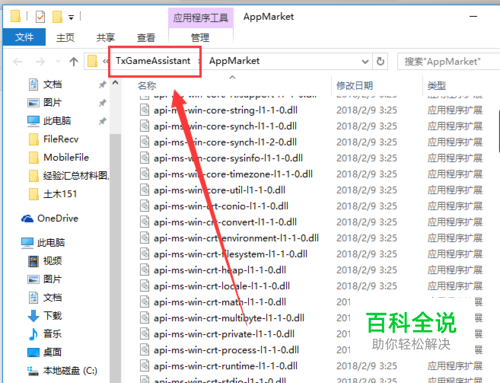The height and width of the screenshot is (383, 500).
Task: Select api-ms-win-crt-multibyte-l1-1-0.dll file icon
Action: coord(144,317)
